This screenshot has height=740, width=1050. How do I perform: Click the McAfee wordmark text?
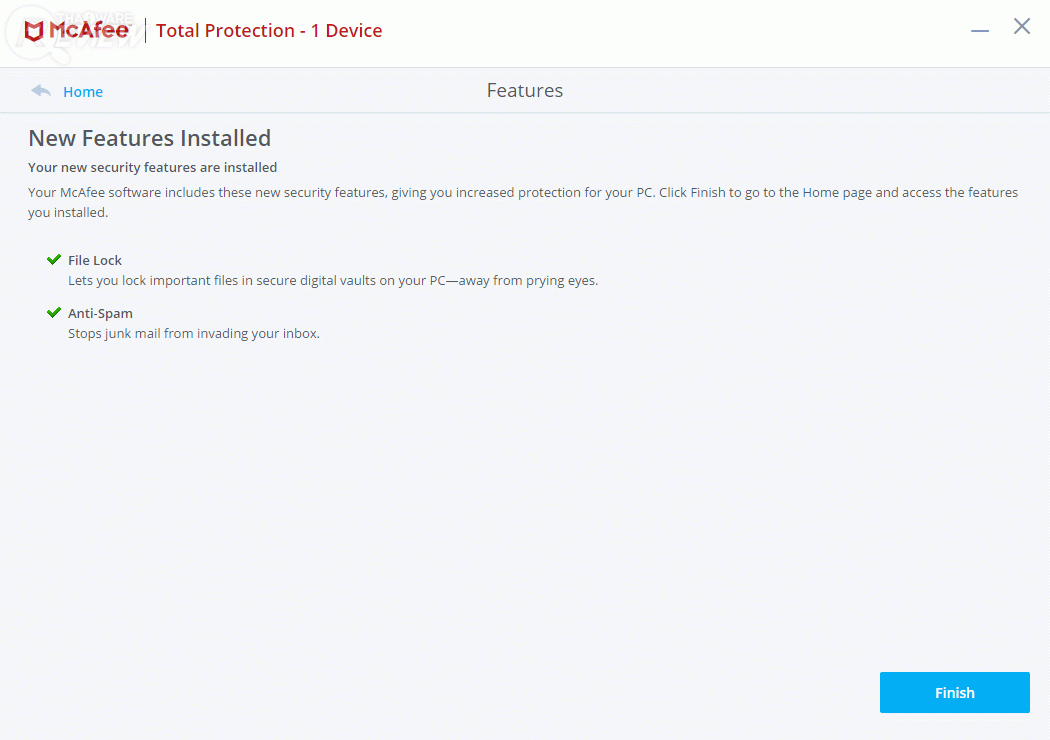[89, 31]
